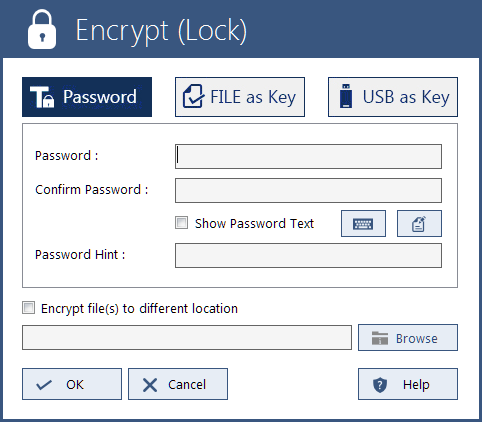Viewport: 482px width, 422px height.
Task: Click the folder icon on Browse
Action: click(380, 338)
